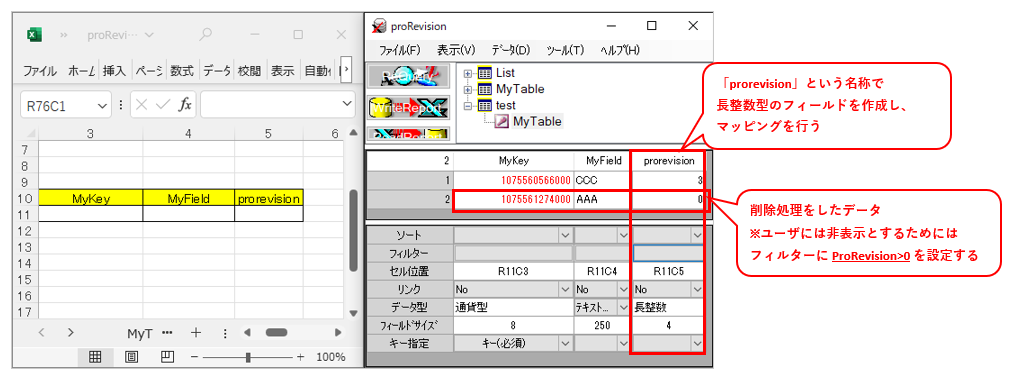Click the fx insert function icon
The width and height of the screenshot is (1010, 380).
pos(185,104)
